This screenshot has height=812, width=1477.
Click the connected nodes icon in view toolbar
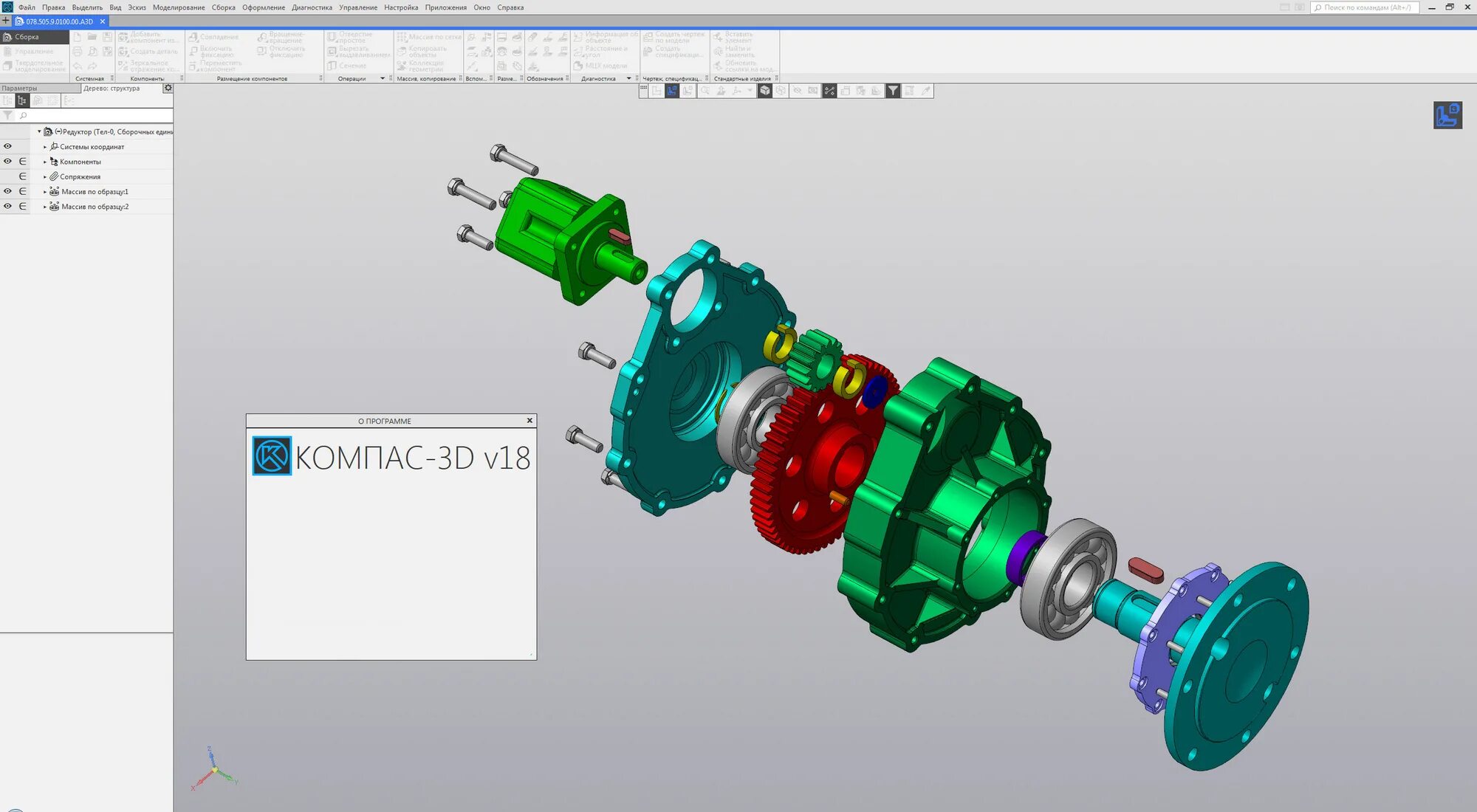click(829, 91)
